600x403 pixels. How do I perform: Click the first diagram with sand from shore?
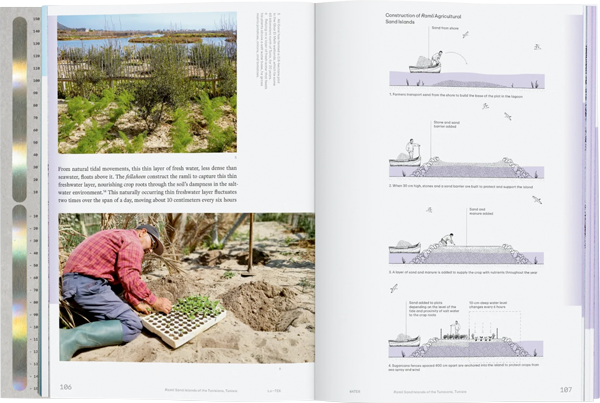tap(462, 68)
